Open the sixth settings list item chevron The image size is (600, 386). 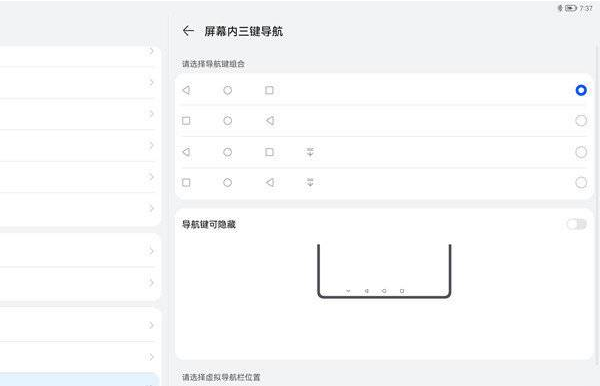[x=152, y=208]
